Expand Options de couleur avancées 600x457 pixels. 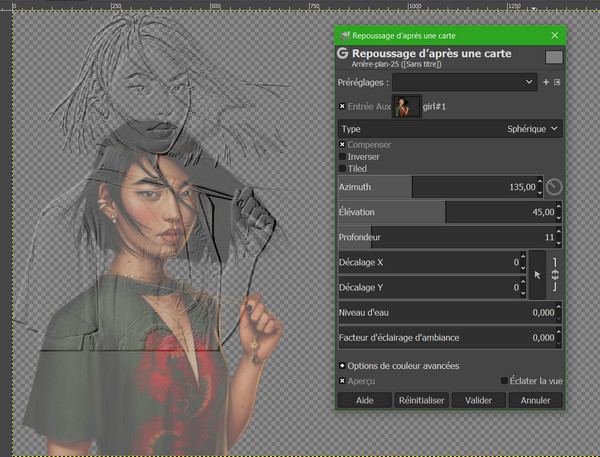pos(342,366)
